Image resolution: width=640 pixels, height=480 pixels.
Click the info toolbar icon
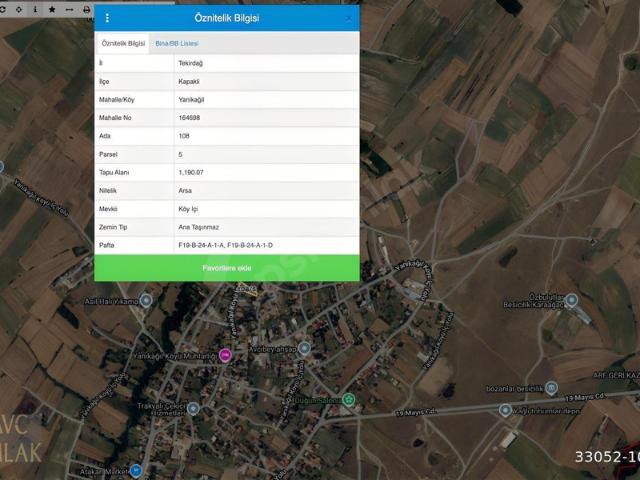coord(36,9)
